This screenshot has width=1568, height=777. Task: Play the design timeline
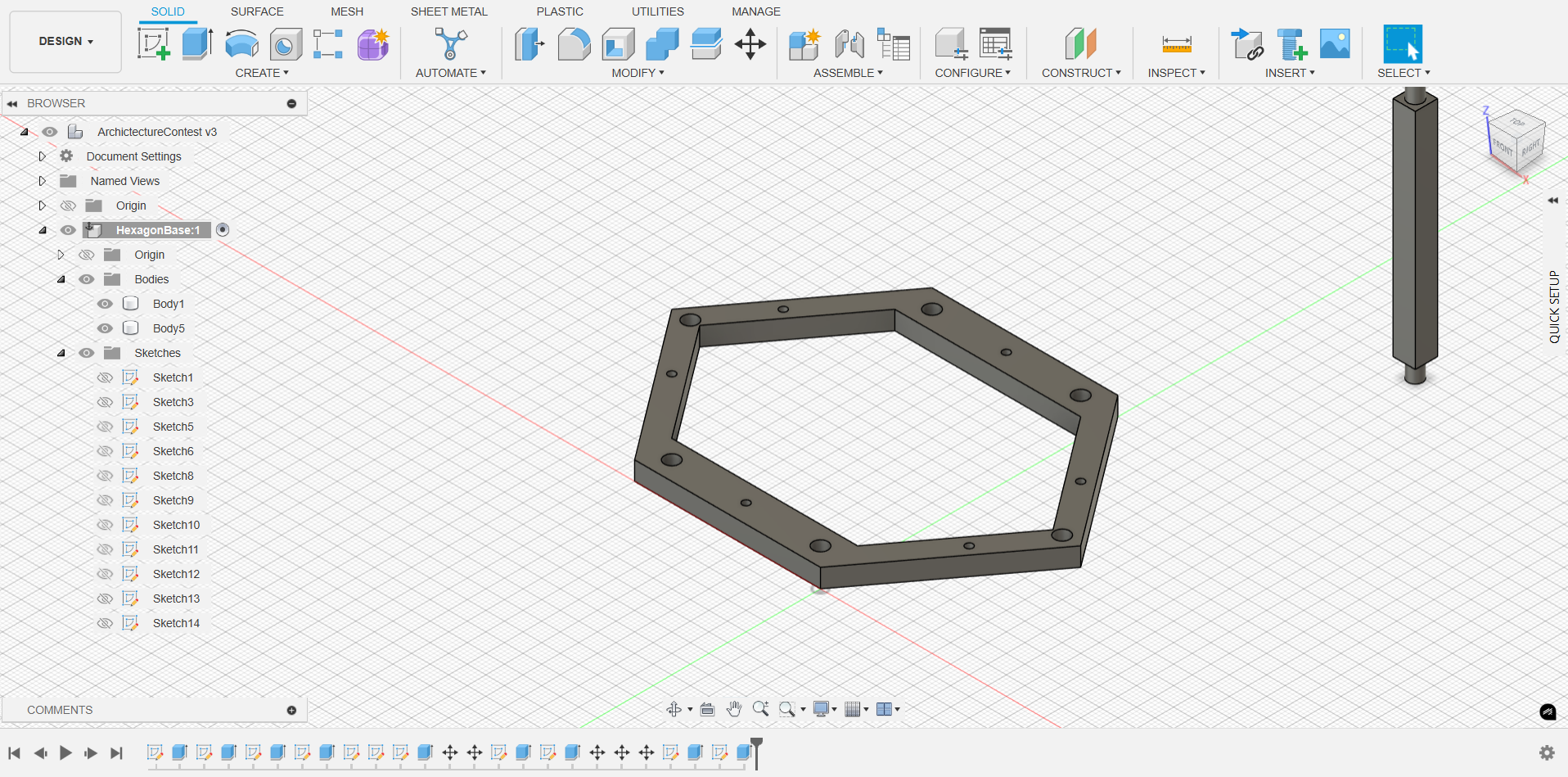pyautogui.click(x=65, y=752)
